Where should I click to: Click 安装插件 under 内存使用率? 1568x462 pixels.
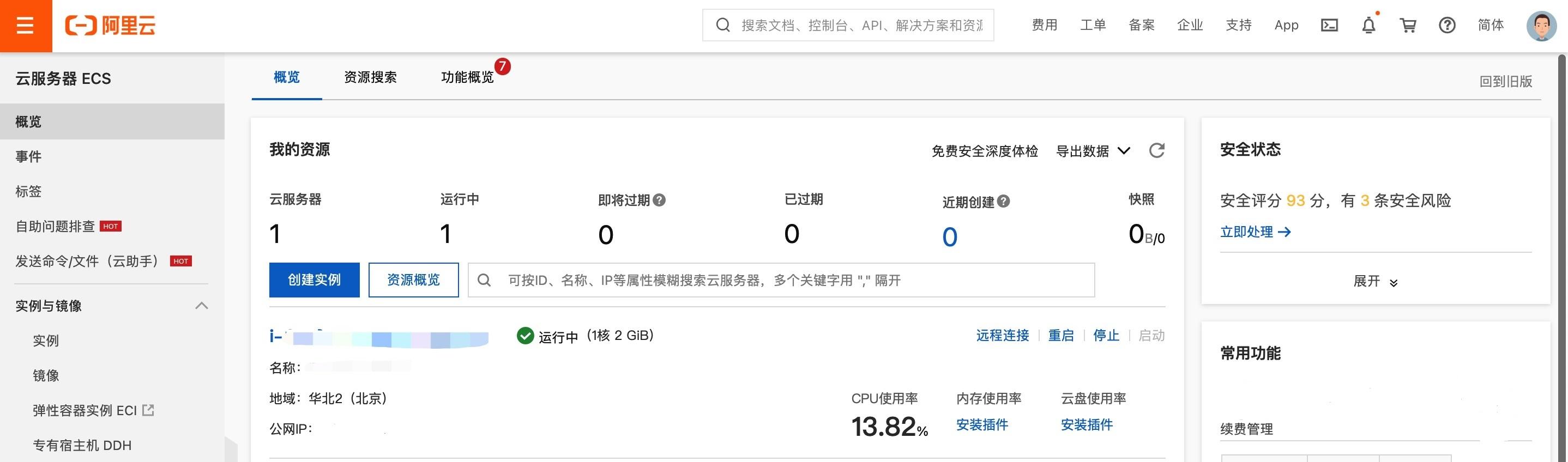tap(982, 425)
